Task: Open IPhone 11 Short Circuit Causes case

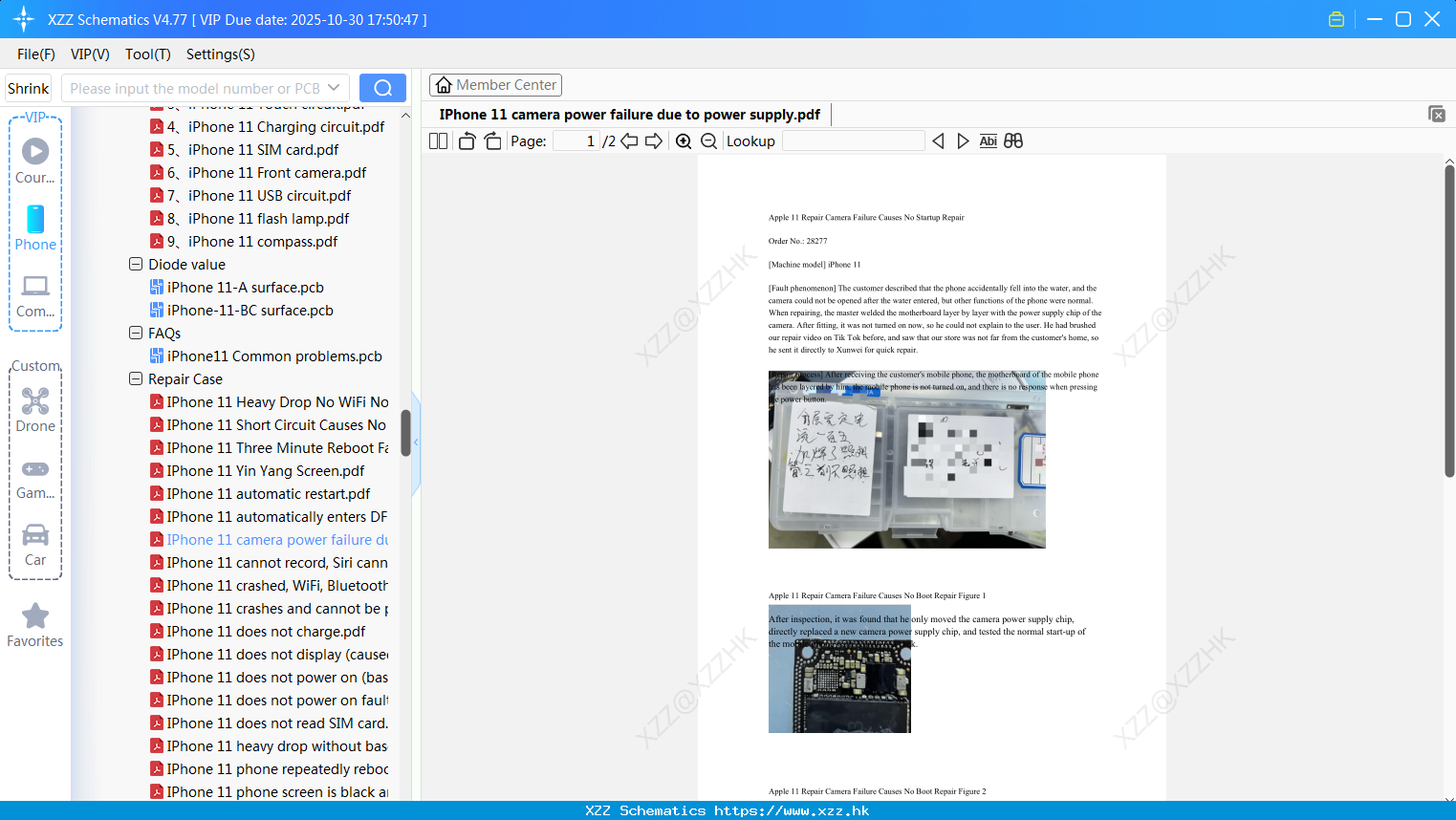Action: [x=269, y=425]
